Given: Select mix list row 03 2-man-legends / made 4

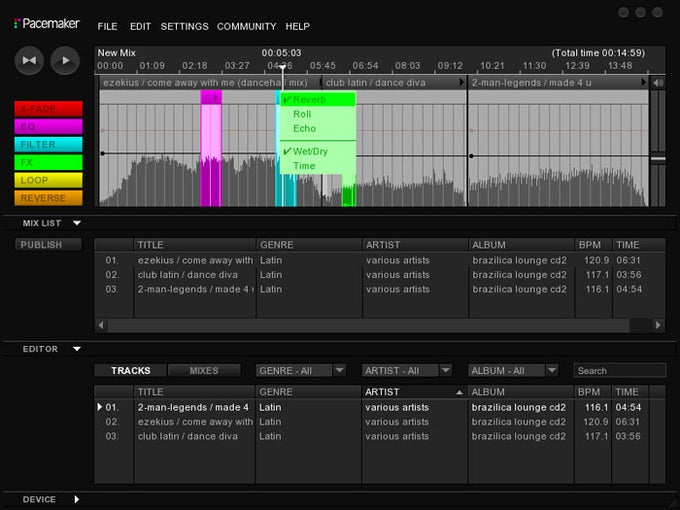Looking at the screenshot, I should (379, 289).
